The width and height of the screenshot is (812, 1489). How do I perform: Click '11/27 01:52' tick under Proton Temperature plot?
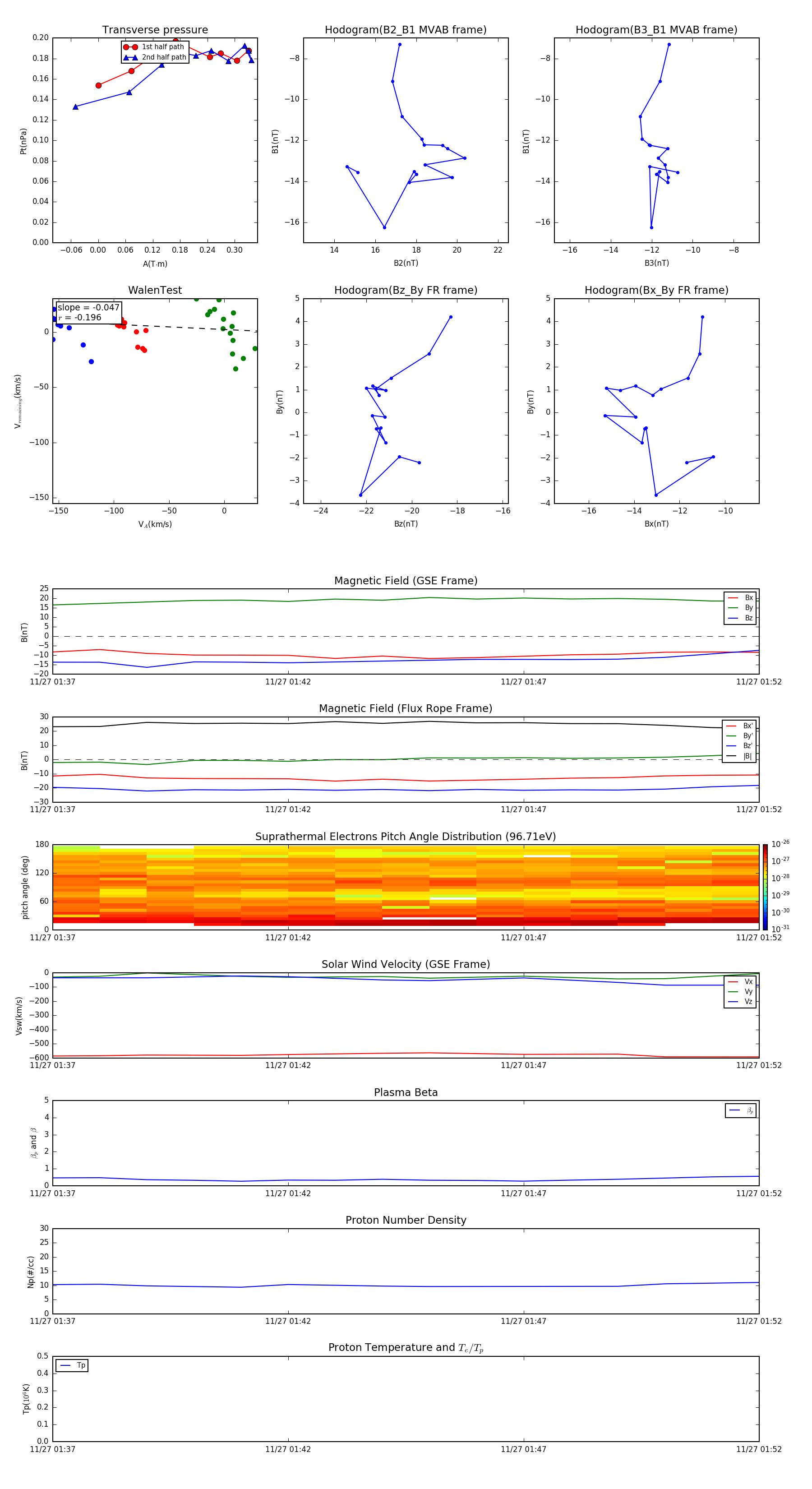[758, 1449]
